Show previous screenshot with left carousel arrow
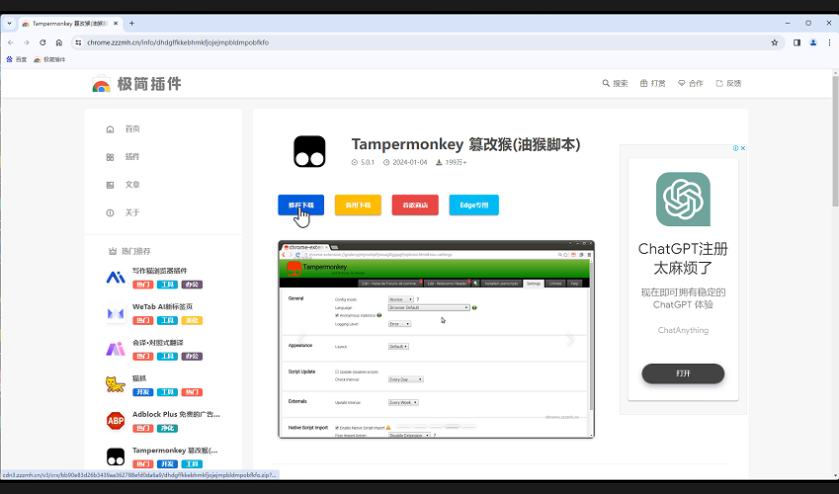 pyautogui.click(x=301, y=339)
